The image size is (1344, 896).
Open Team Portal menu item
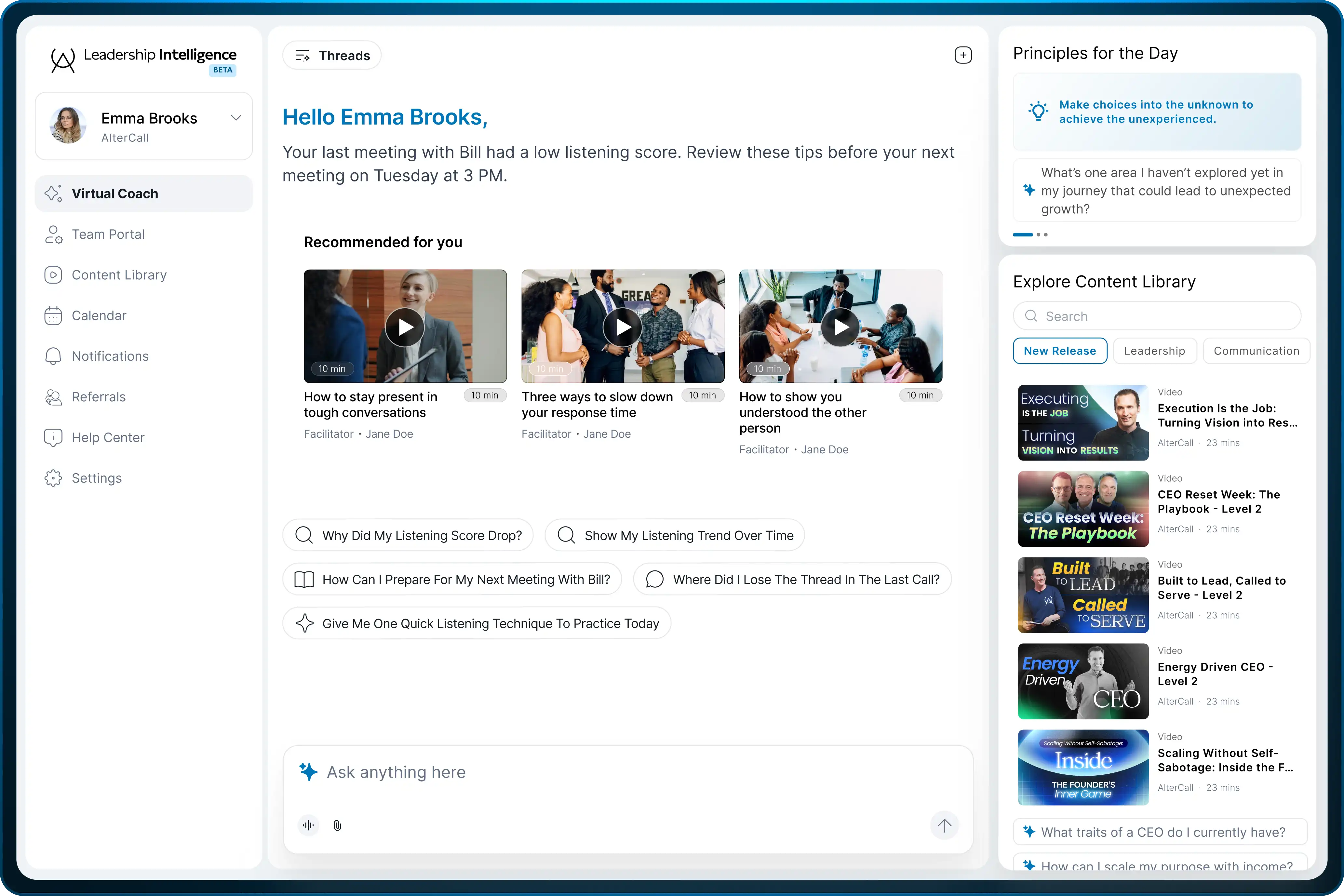point(107,234)
